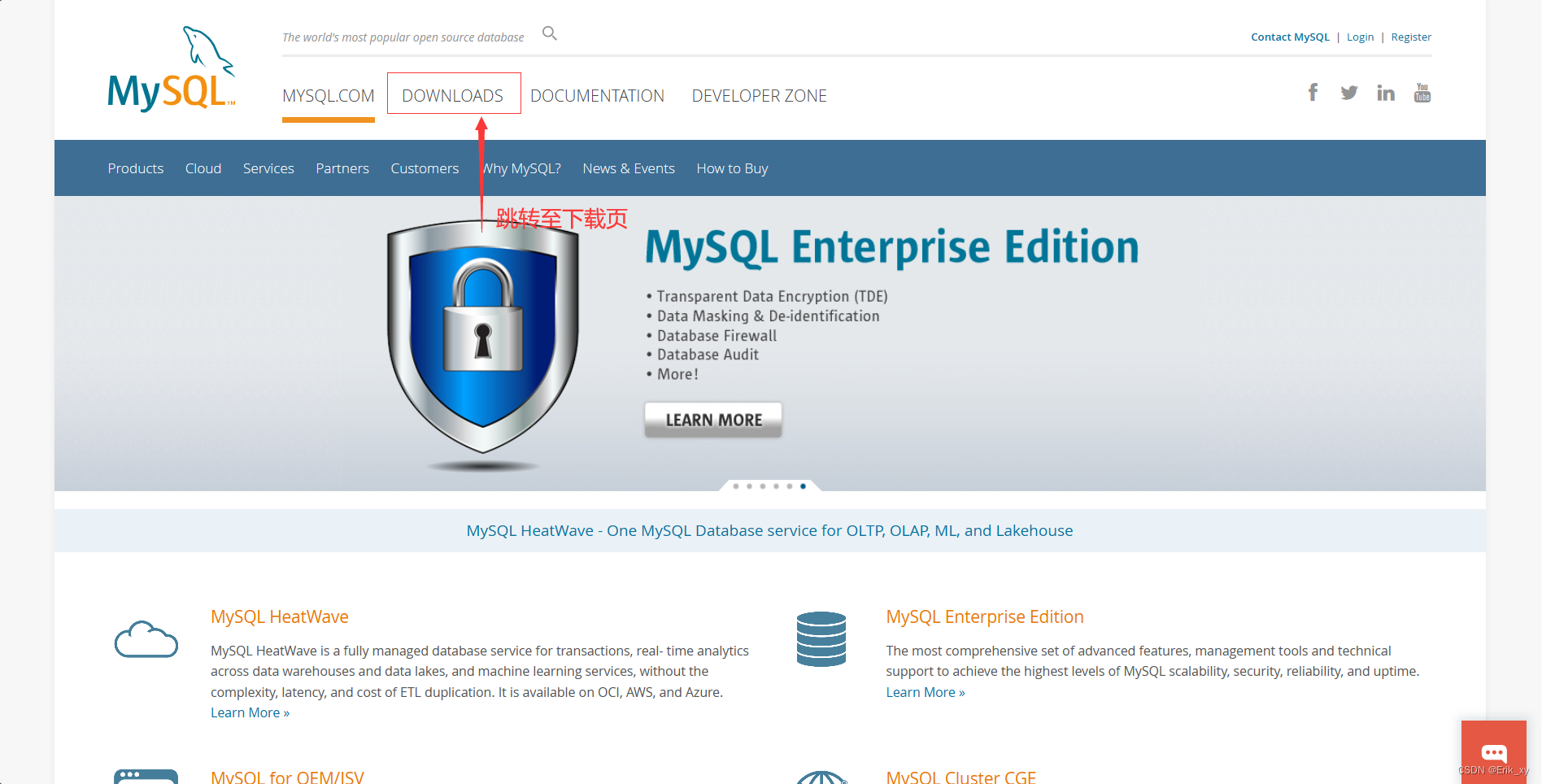The width and height of the screenshot is (1542, 784).
Task: Open the MySQL HeatWave banner link
Action: tap(769, 530)
